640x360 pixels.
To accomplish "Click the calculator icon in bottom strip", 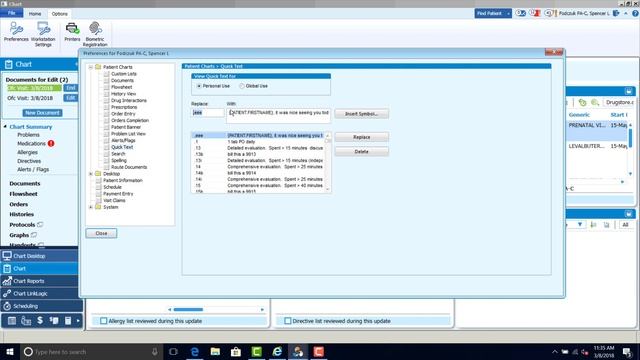I will point(68,321).
